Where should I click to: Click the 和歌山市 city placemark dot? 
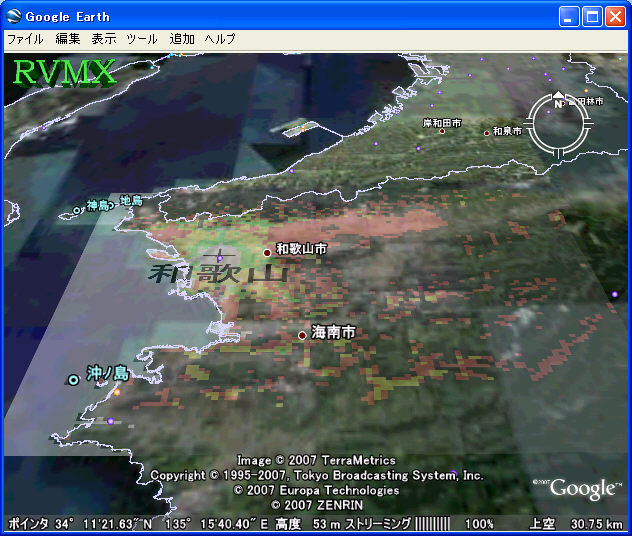click(x=267, y=252)
